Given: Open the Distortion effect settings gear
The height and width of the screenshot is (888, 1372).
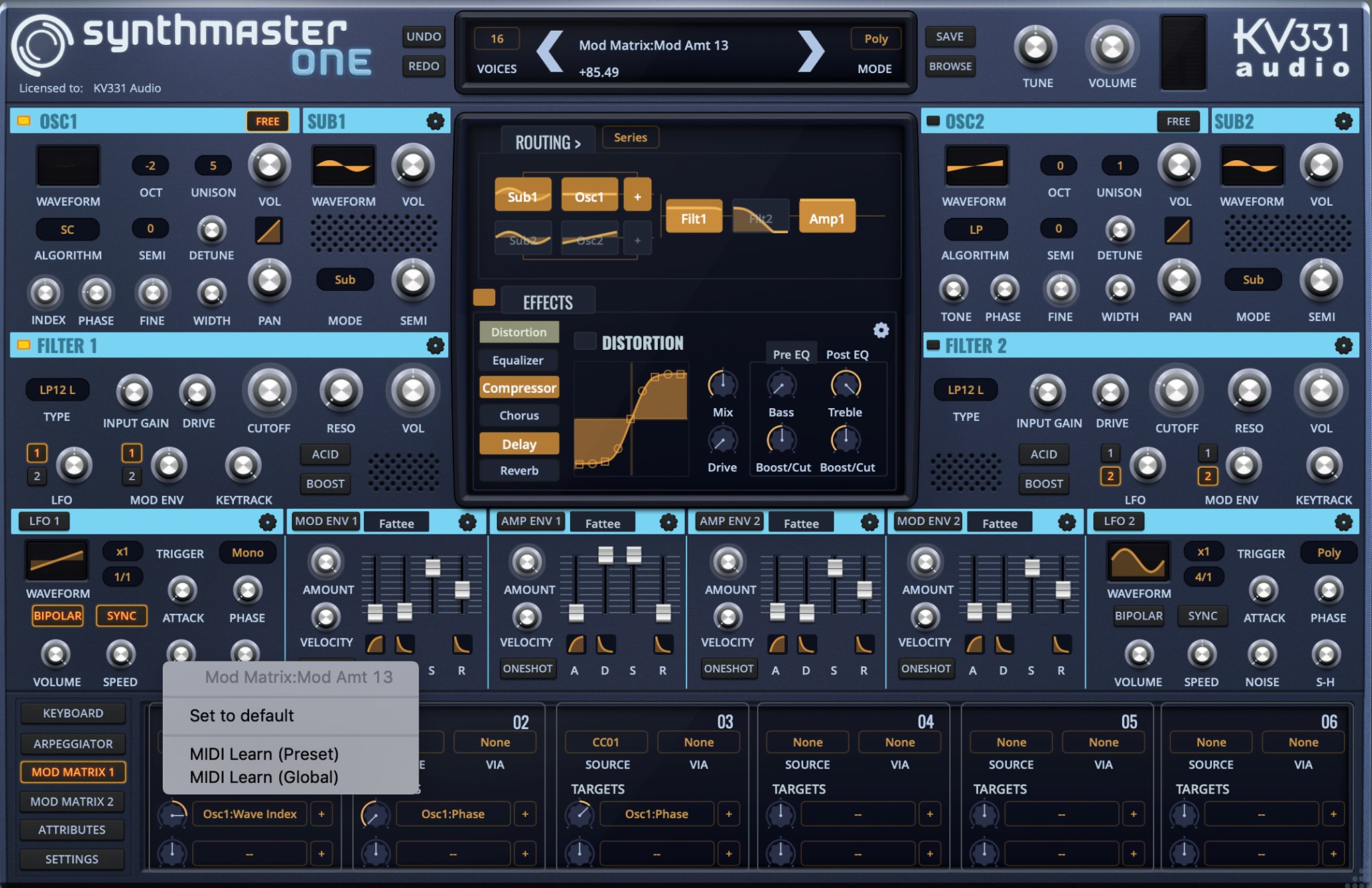Looking at the screenshot, I should pos(881,330).
